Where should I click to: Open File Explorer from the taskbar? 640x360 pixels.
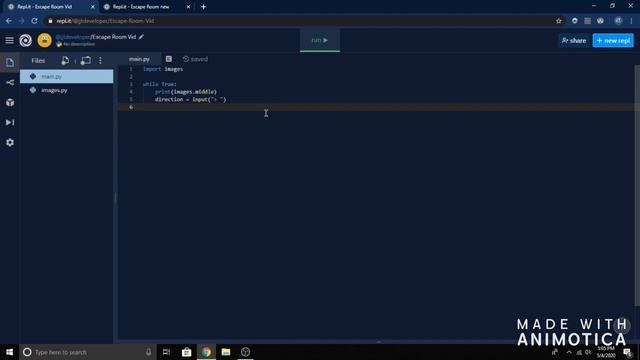click(226, 352)
